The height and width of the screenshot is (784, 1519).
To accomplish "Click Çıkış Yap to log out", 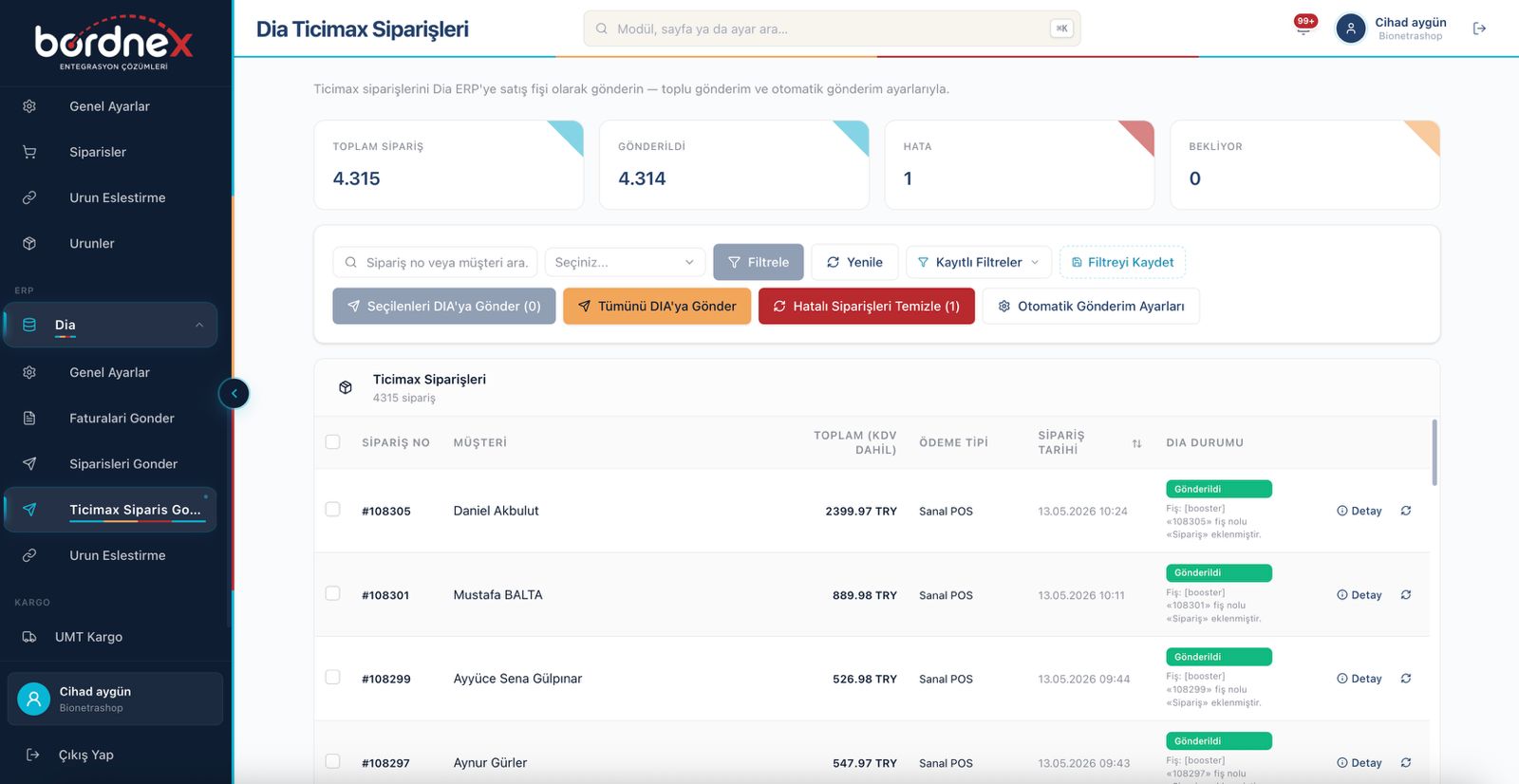I will pos(85,755).
